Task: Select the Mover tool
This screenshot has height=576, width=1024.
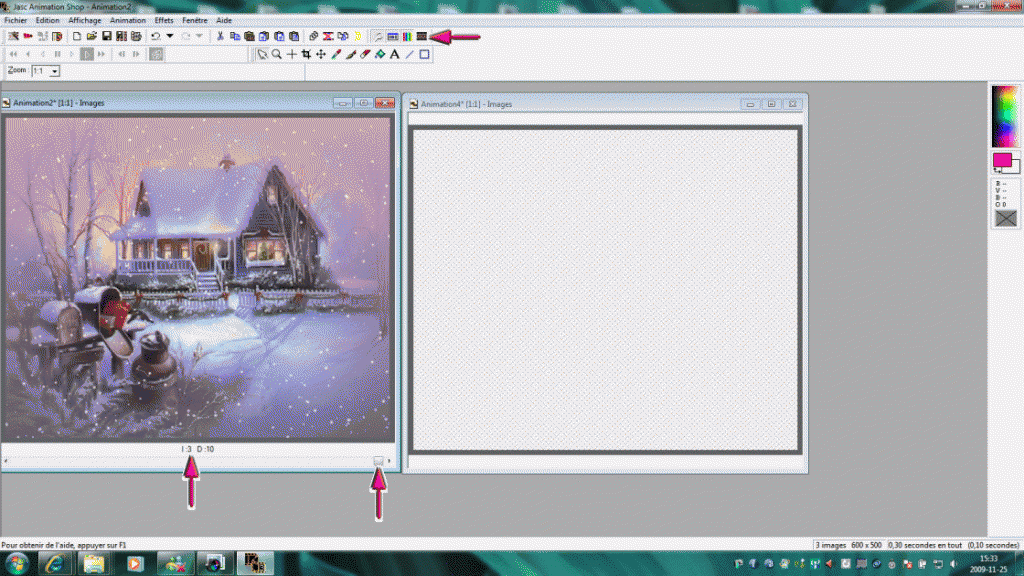Action: coord(321,55)
